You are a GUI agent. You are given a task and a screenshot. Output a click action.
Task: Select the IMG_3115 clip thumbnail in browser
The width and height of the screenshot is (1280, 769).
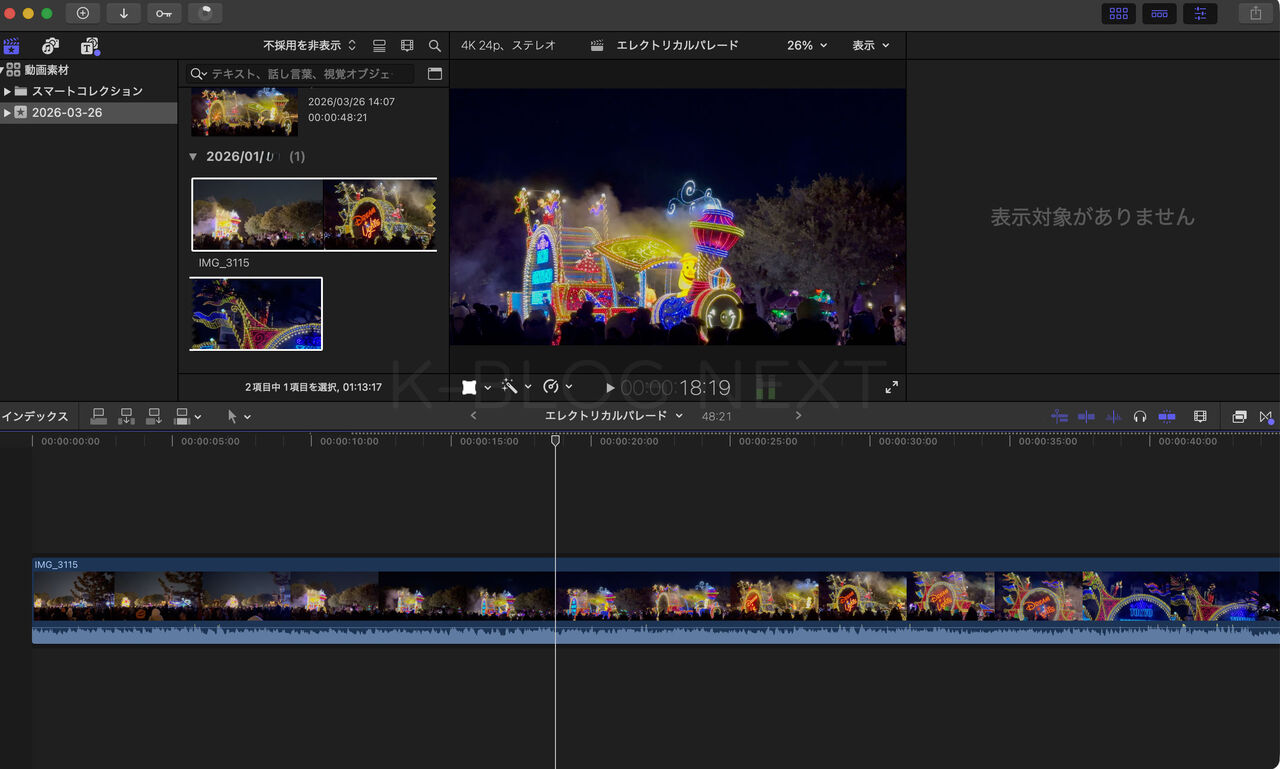coord(314,214)
